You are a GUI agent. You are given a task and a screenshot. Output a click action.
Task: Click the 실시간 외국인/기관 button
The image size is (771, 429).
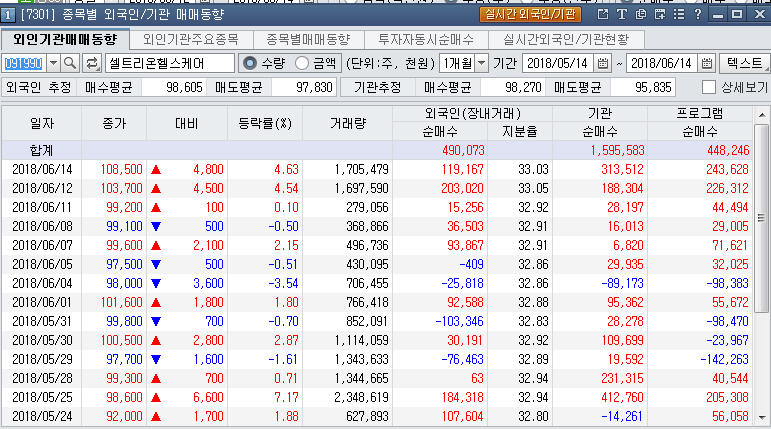pyautogui.click(x=531, y=15)
